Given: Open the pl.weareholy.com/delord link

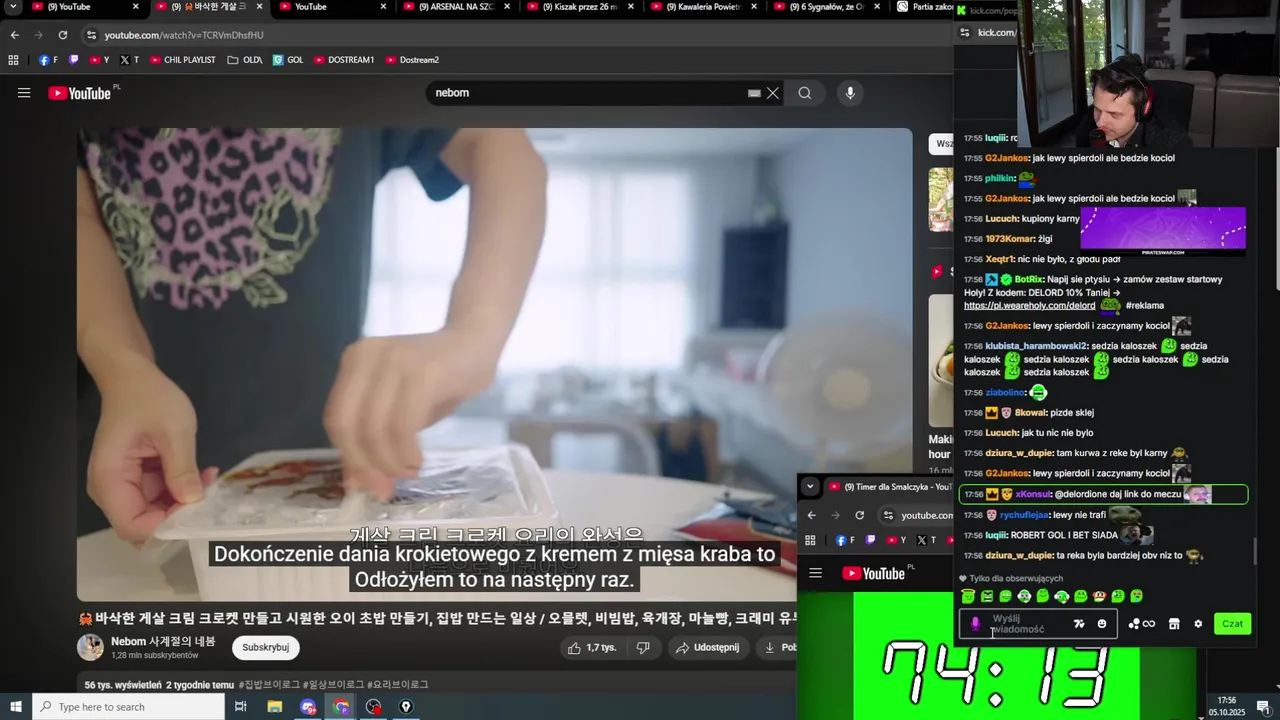Looking at the screenshot, I should (x=1029, y=306).
